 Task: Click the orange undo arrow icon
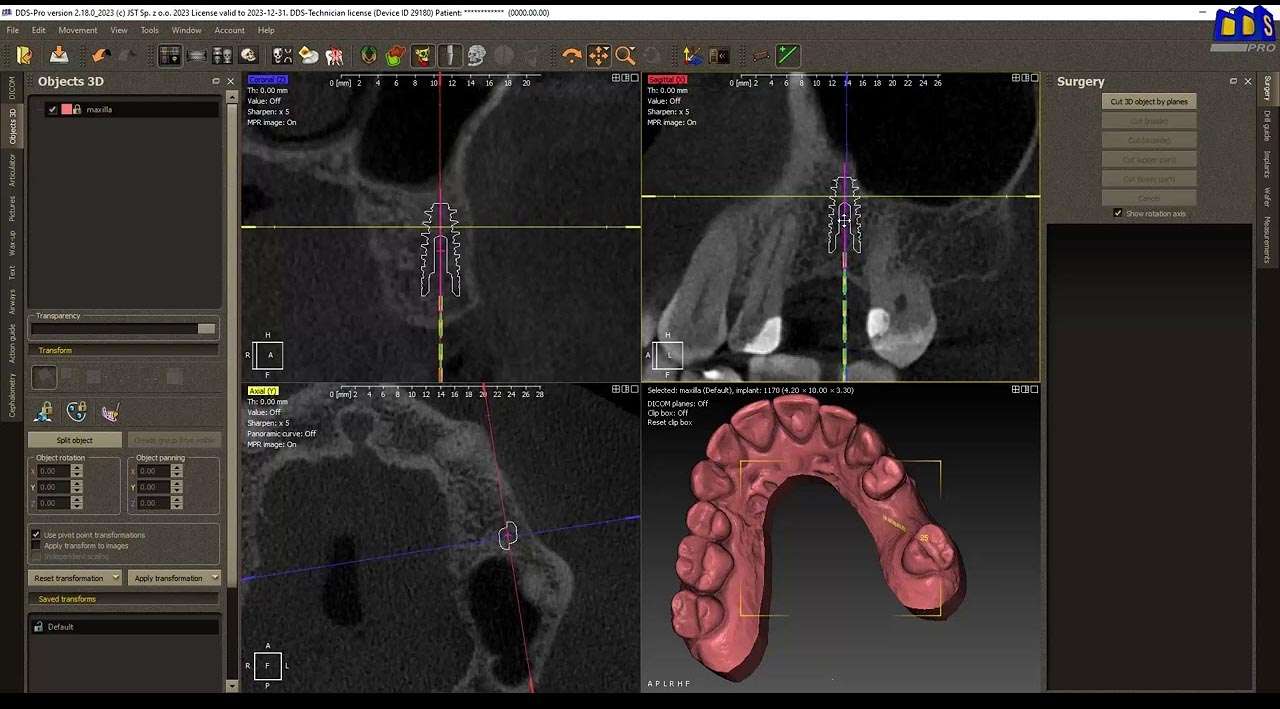coord(100,56)
